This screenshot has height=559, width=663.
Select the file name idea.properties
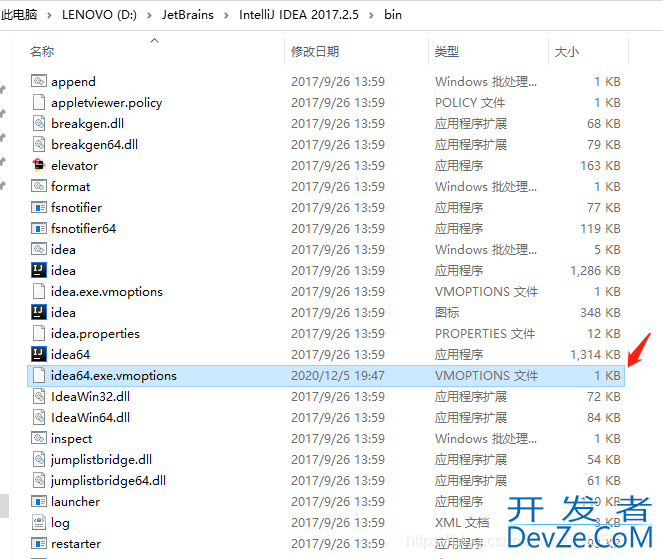pyautogui.click(x=95, y=334)
